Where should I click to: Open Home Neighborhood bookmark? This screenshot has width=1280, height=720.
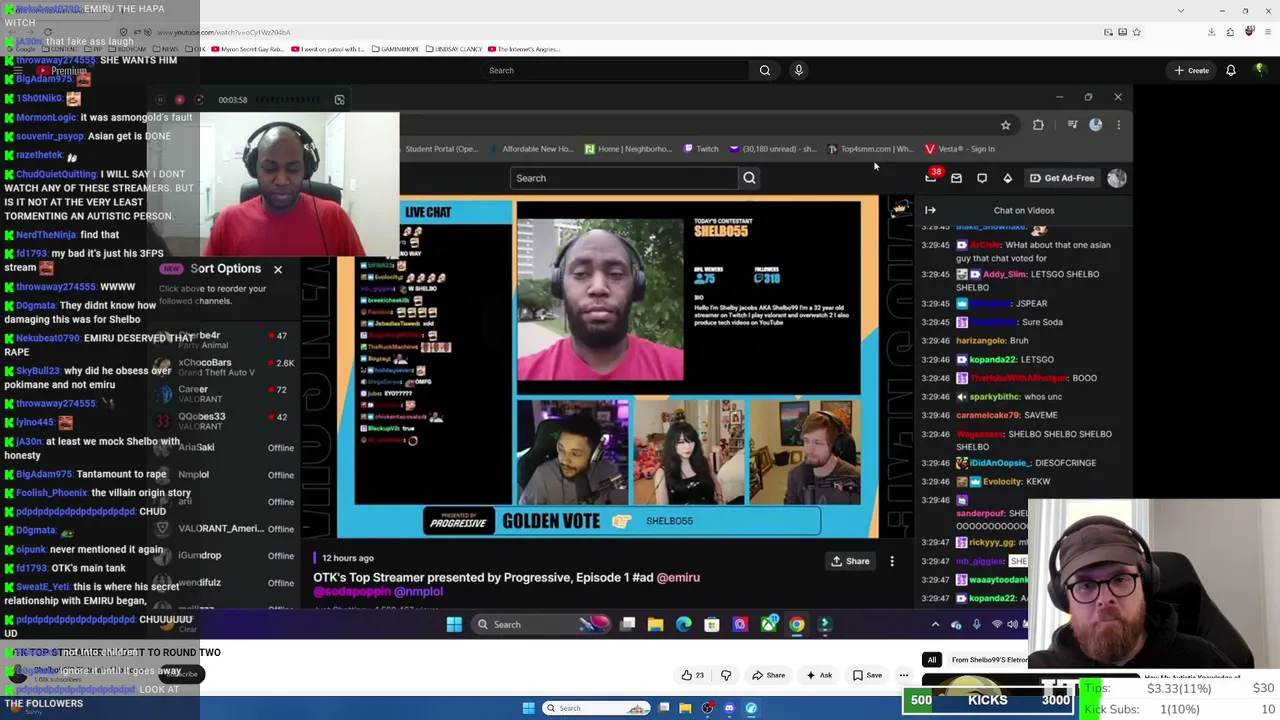pos(628,149)
